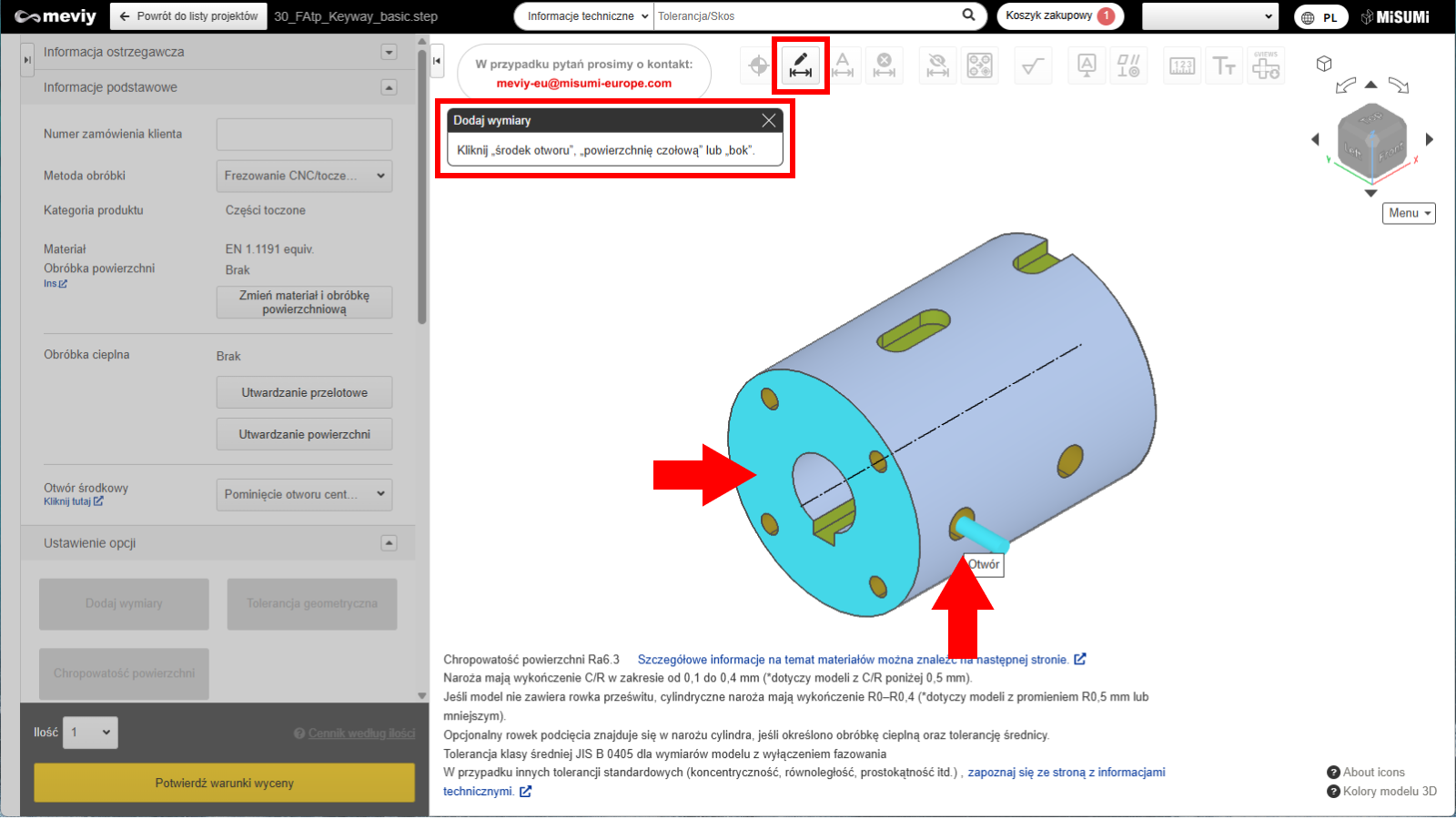Click the text size Tt icon
Viewport: 1456px width, 819px height.
click(1224, 66)
